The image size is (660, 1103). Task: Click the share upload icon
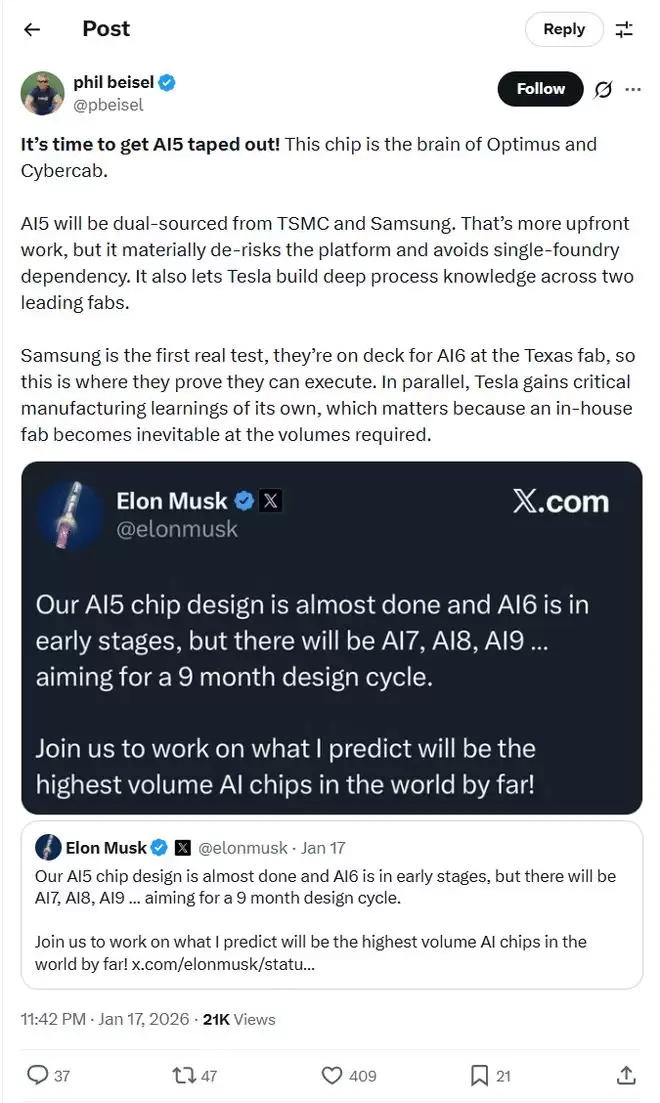point(626,1075)
